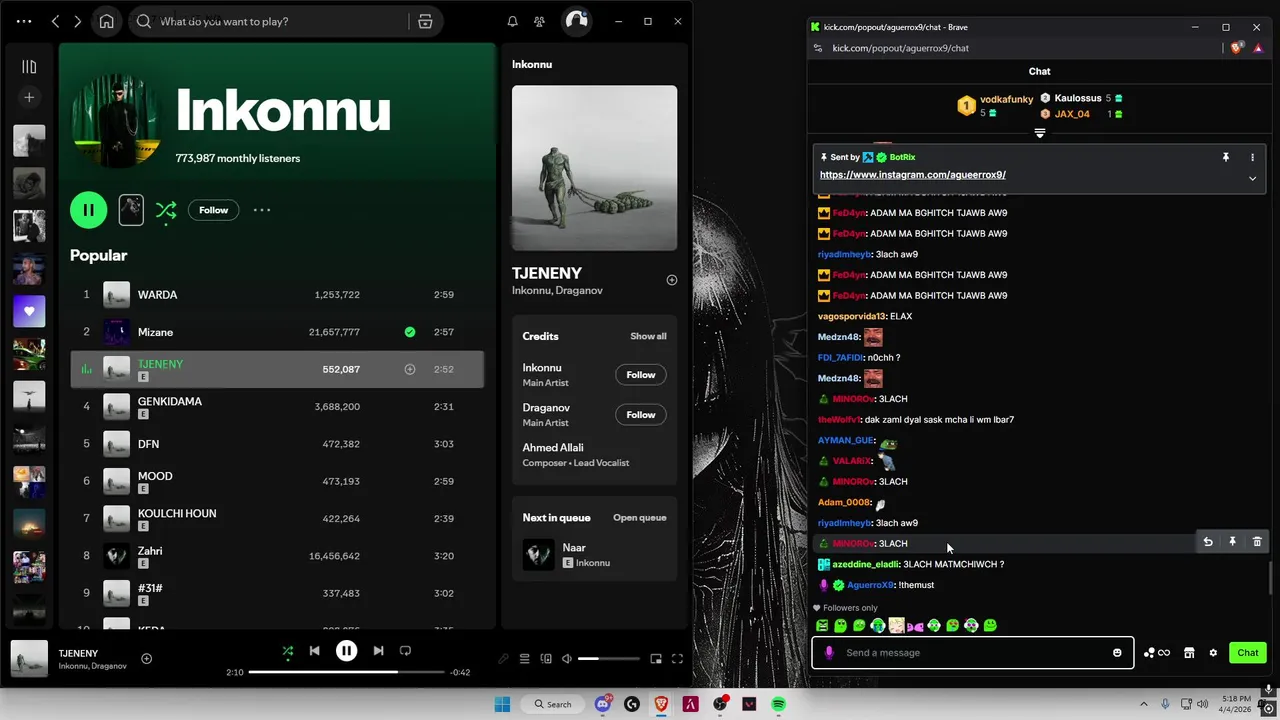Skip to next track
The height and width of the screenshot is (720, 1280).
378,651
